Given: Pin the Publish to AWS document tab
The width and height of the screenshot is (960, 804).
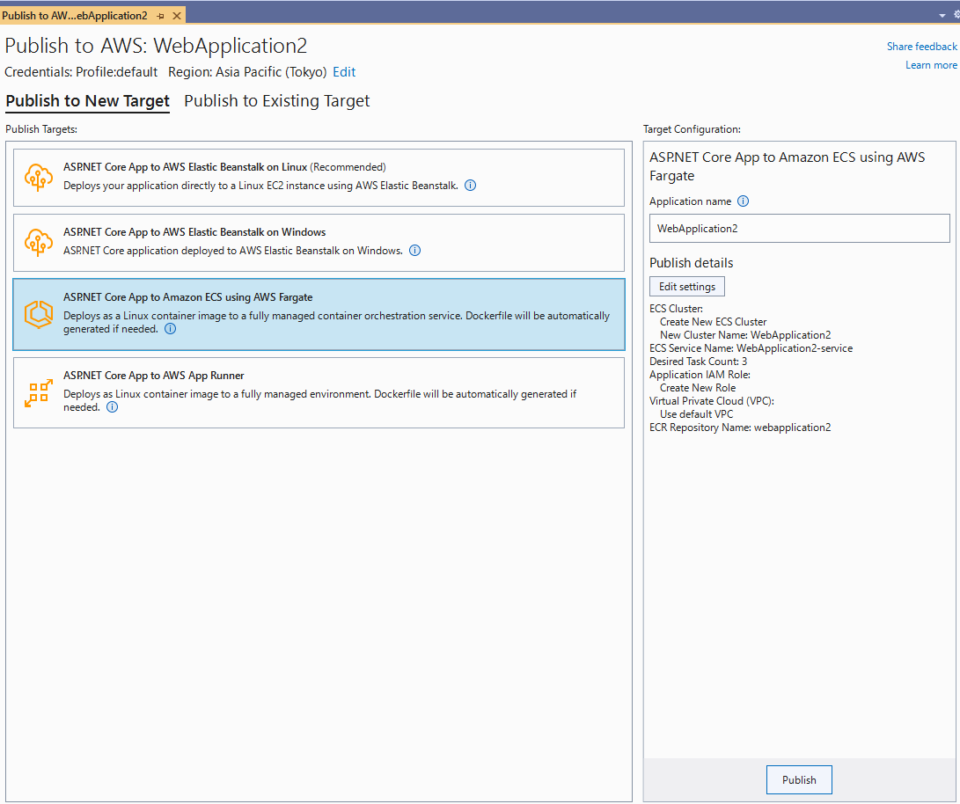Looking at the screenshot, I should click(160, 16).
